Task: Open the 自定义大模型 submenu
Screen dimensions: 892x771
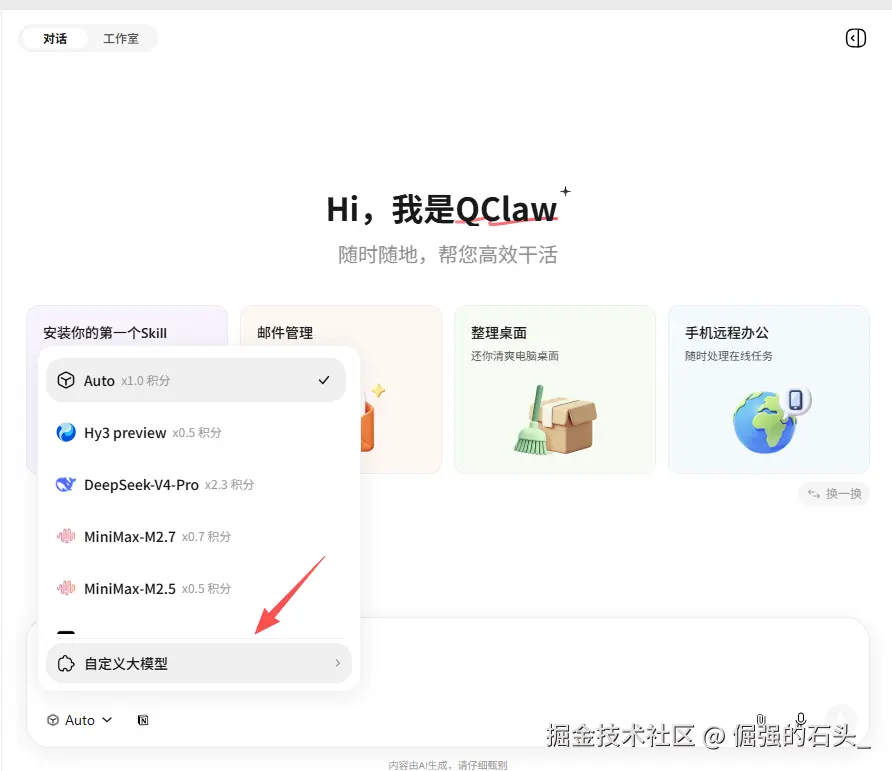Action: pos(199,663)
